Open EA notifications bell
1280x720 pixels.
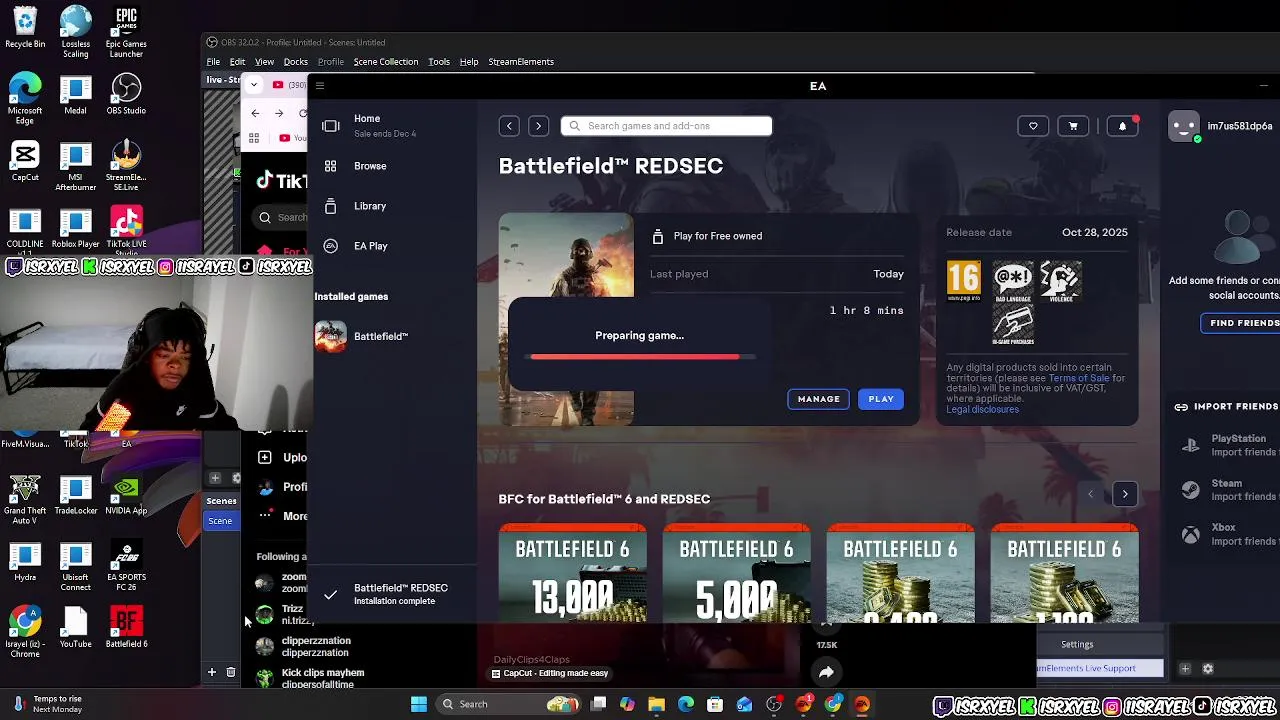(x=1122, y=126)
